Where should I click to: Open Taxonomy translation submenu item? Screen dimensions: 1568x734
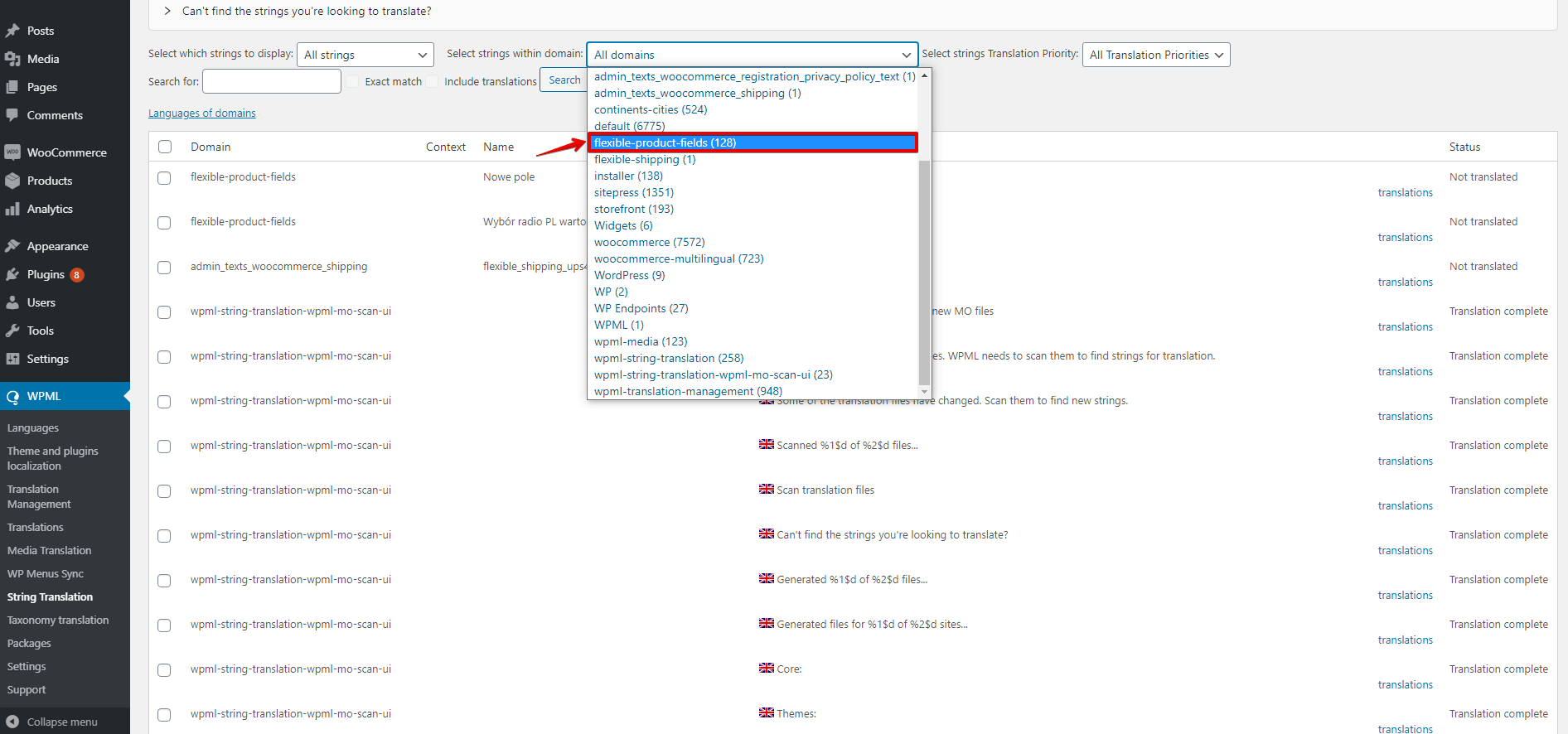[58, 620]
